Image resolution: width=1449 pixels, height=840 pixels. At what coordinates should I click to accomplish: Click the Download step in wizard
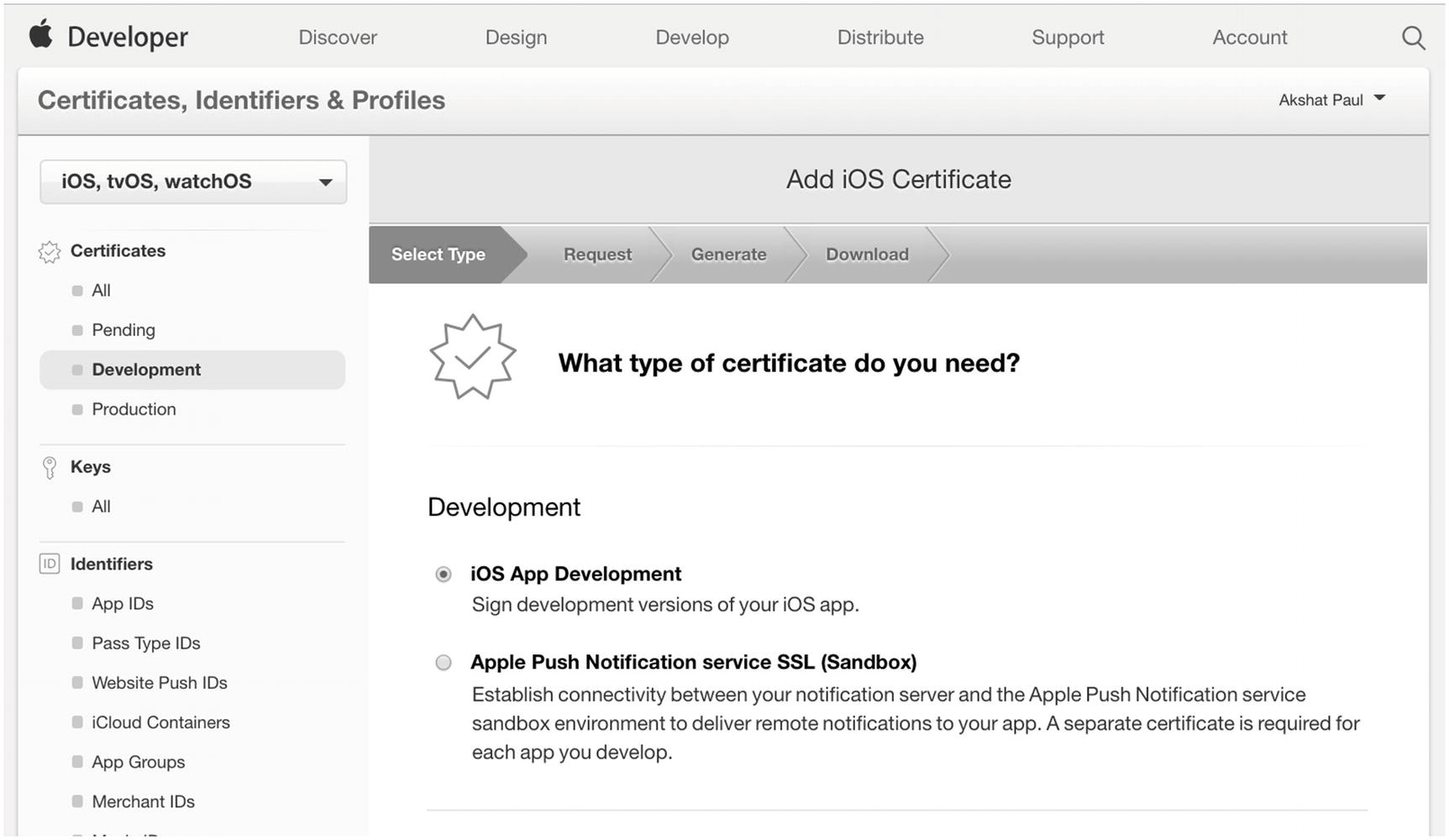867,255
